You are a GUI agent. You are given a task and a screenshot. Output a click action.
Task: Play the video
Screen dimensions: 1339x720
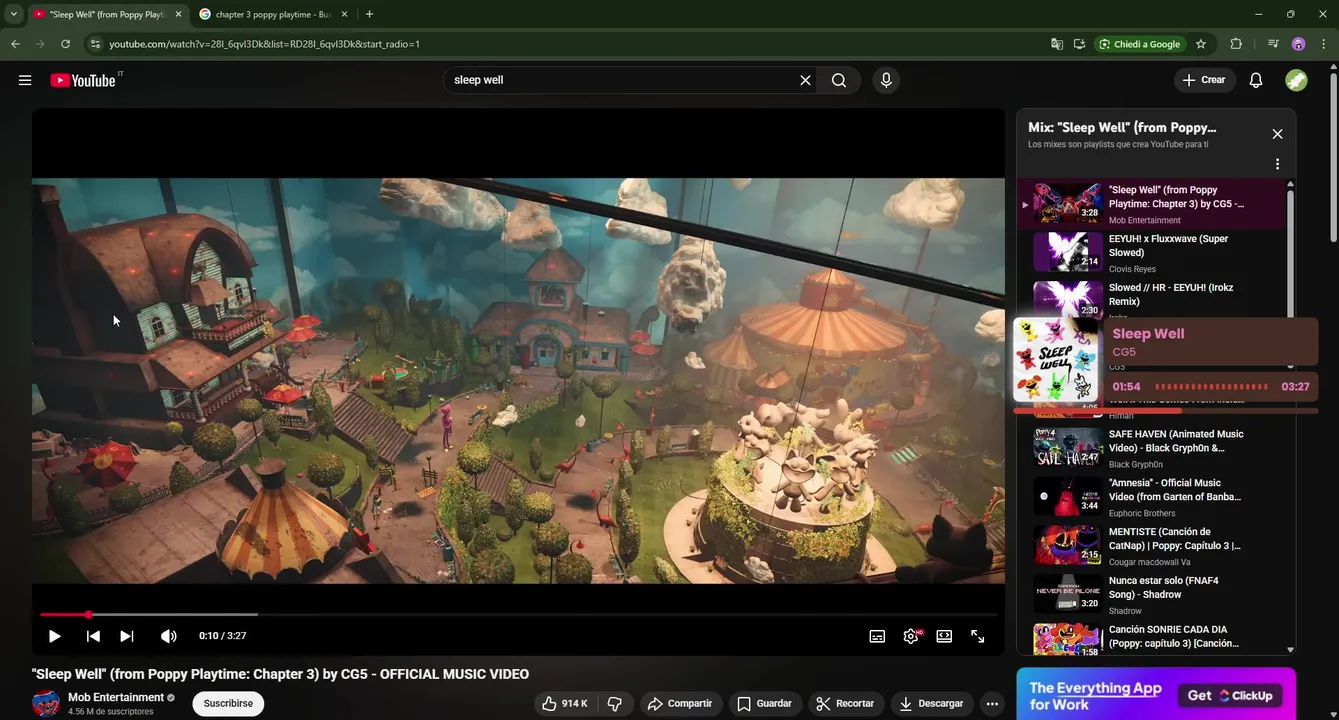point(55,636)
